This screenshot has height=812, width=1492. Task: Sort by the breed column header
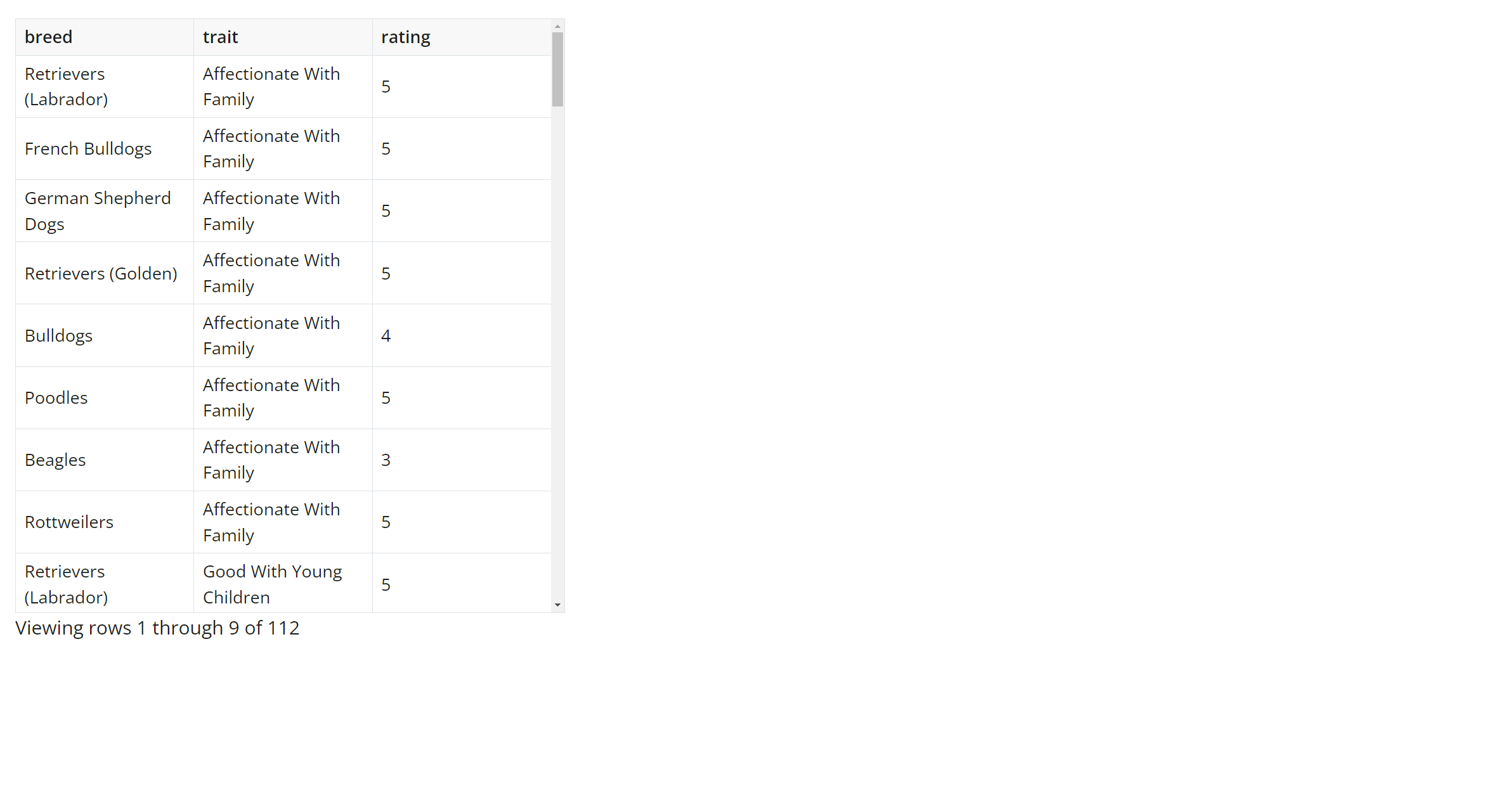click(48, 37)
